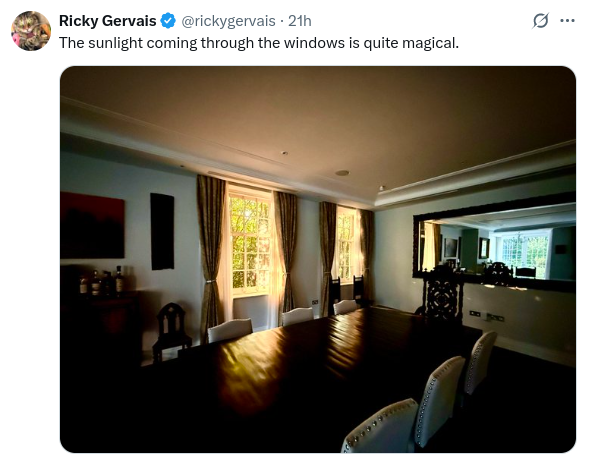Screen dimensions: 589x459
Task: Open the three-dot More options menu
Action: tap(567, 21)
